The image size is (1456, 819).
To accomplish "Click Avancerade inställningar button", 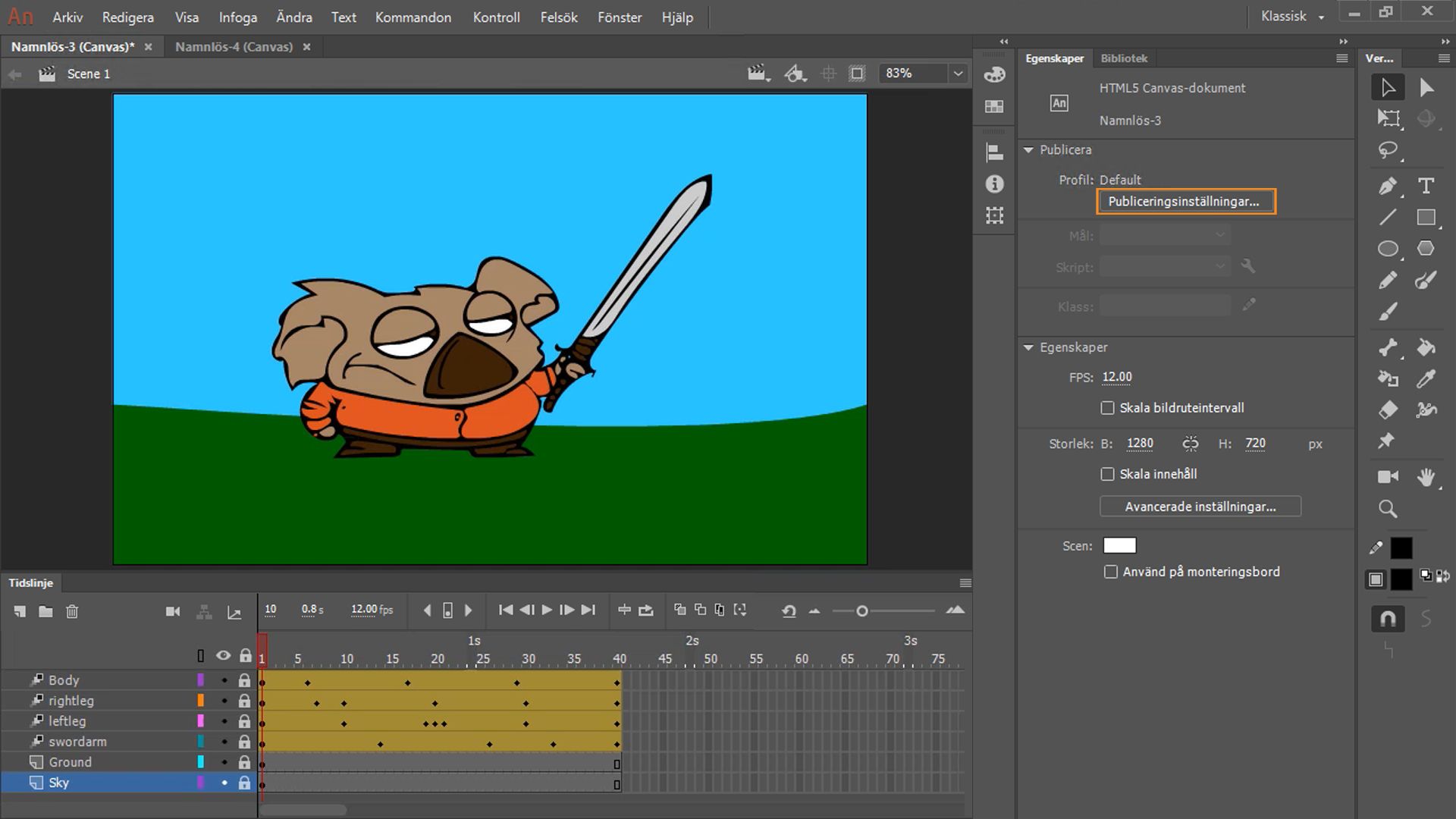I will click(x=1200, y=507).
